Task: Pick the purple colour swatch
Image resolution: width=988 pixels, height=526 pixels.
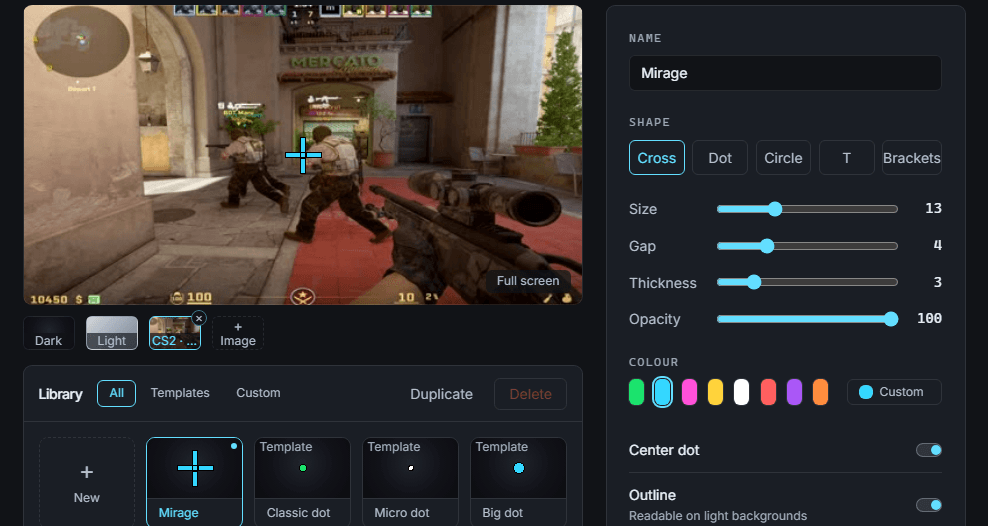Action: 794,392
